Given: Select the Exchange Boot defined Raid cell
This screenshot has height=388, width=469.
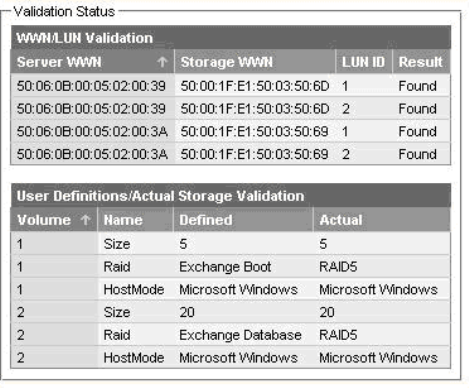Looking at the screenshot, I should pos(243,267).
